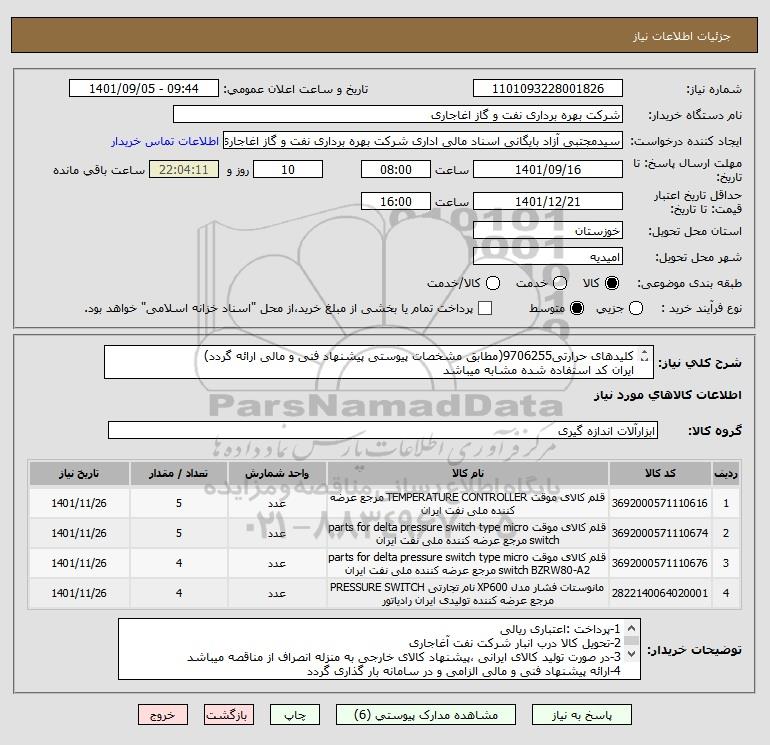This screenshot has width=770, height=745.
Task: Click the PRESSURE SWITCH XP600 item name
Action: [x=468, y=594]
